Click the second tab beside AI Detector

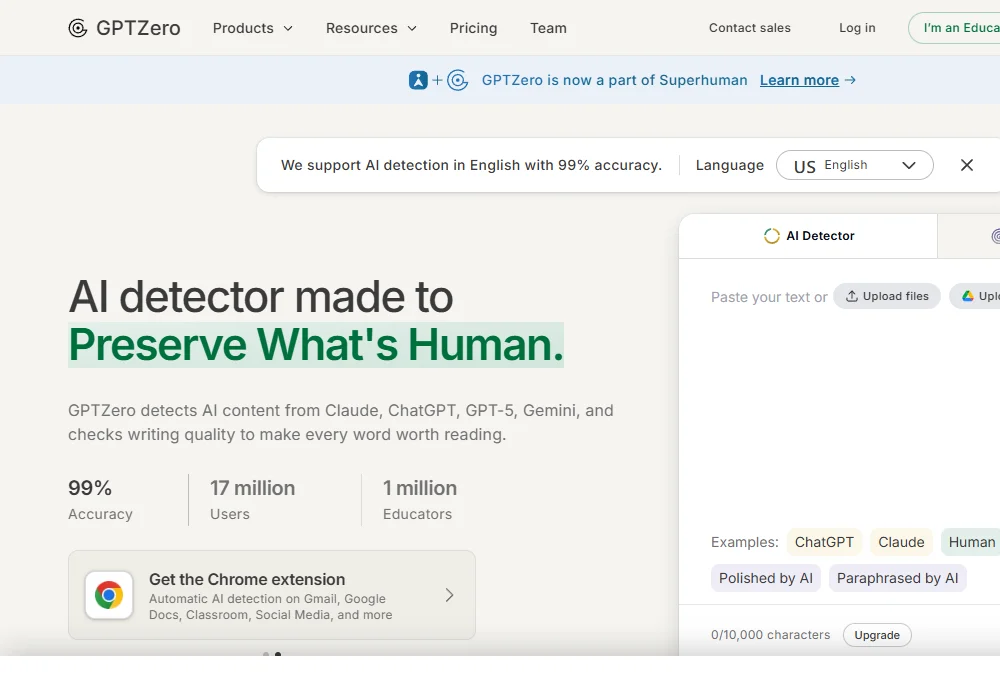969,236
